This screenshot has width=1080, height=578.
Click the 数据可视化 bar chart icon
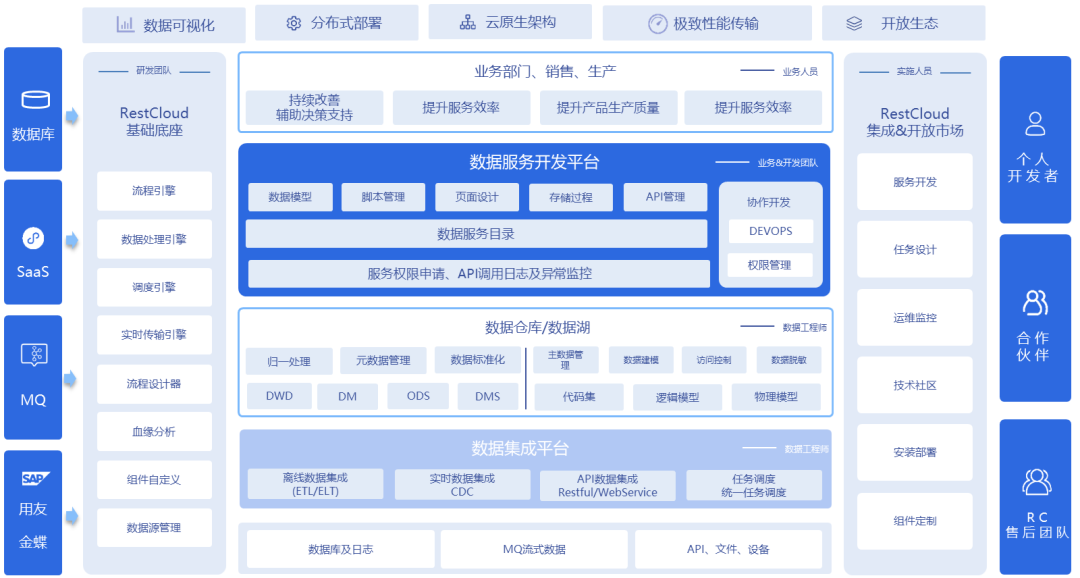[x=125, y=25]
